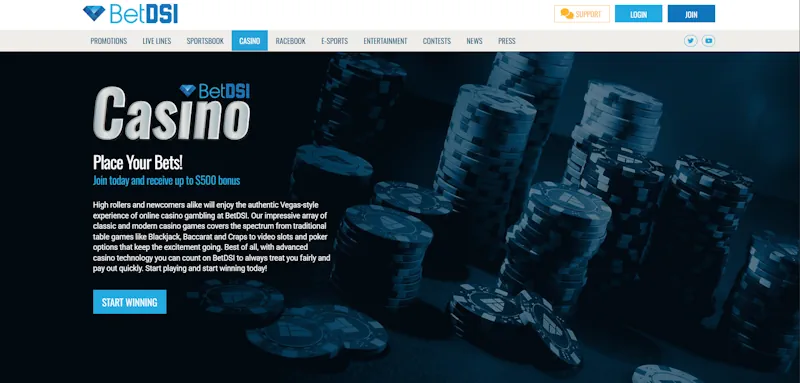The height and width of the screenshot is (383, 800).
Task: Select the Casino tab
Action: (249, 41)
